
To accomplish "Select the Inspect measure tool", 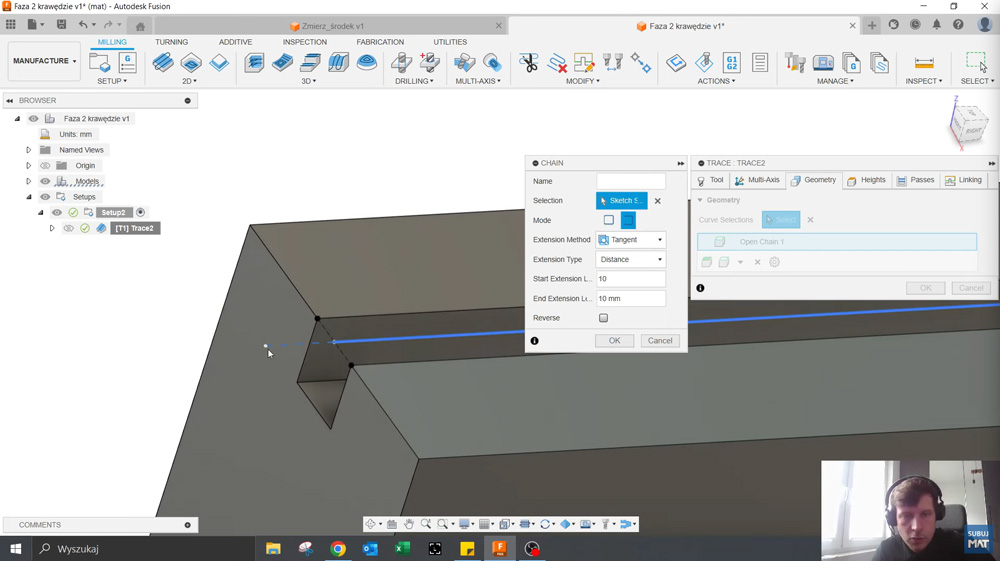I will (x=924, y=63).
